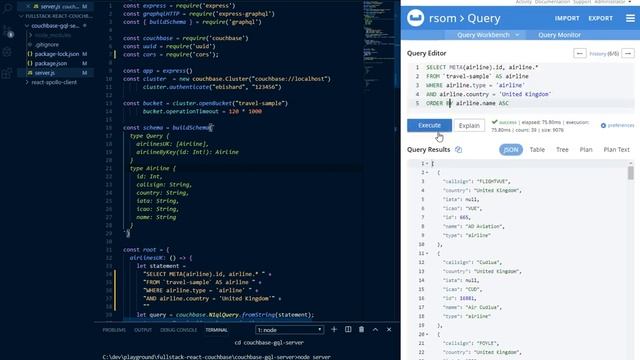
Task: Collapse JSON object fold arrow on line 11
Action: tap(427, 253)
